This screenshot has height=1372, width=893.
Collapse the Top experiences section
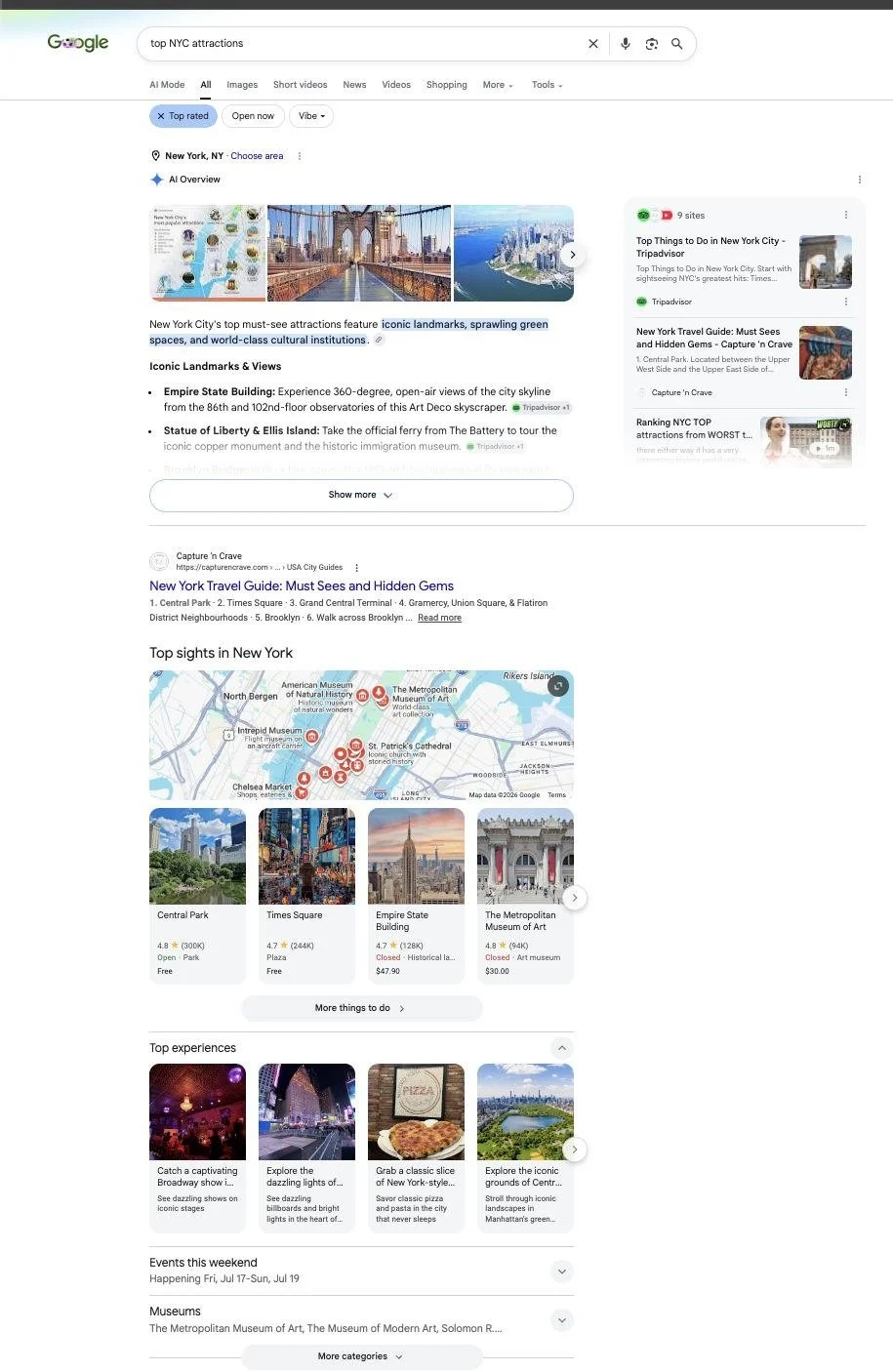click(561, 1048)
